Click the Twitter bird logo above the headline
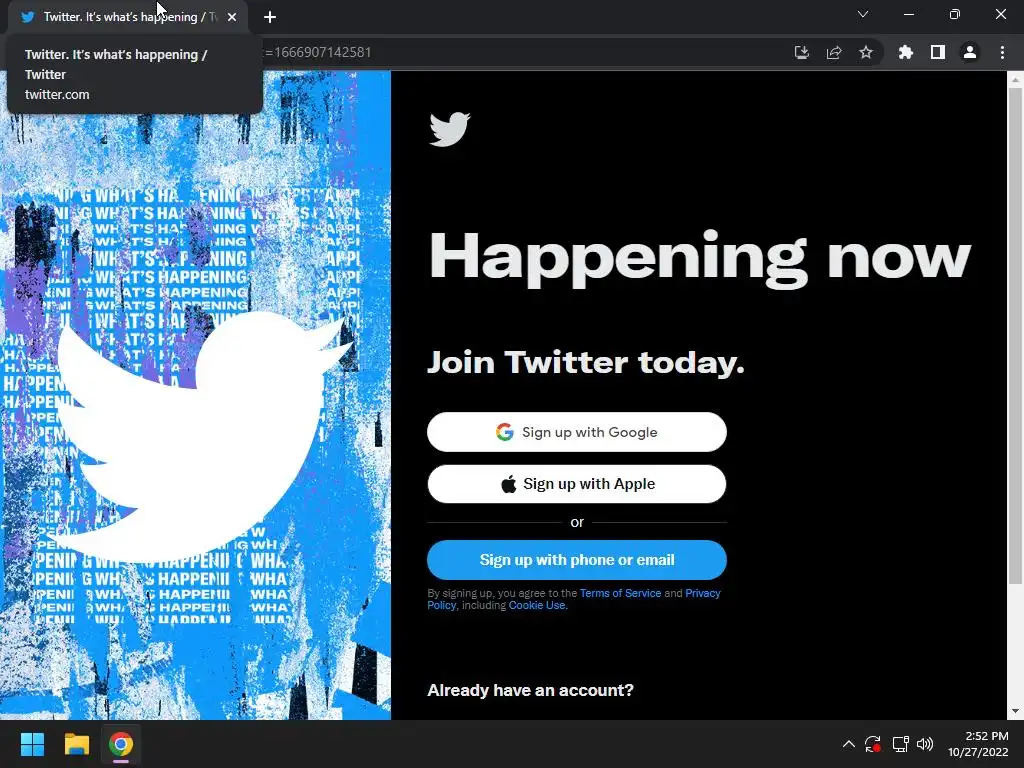The height and width of the screenshot is (768, 1024). [x=449, y=129]
